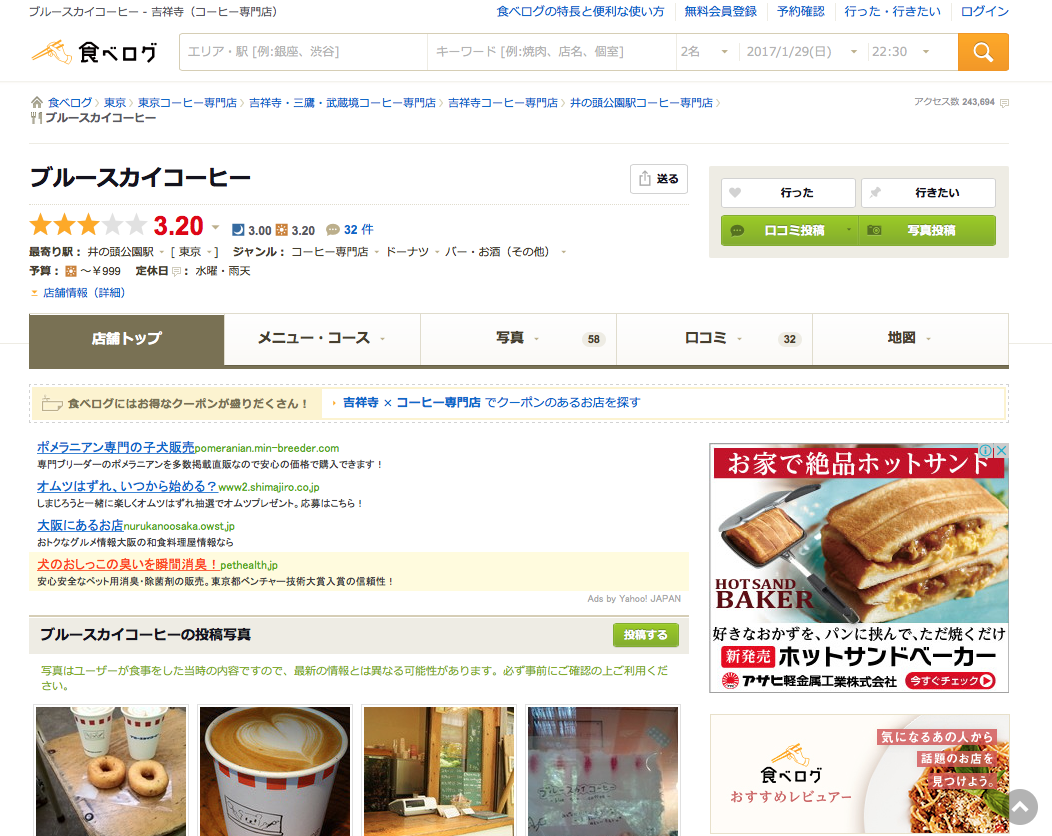Click the holiday note icon beside 定休日
This screenshot has height=836, width=1052.
[176, 272]
